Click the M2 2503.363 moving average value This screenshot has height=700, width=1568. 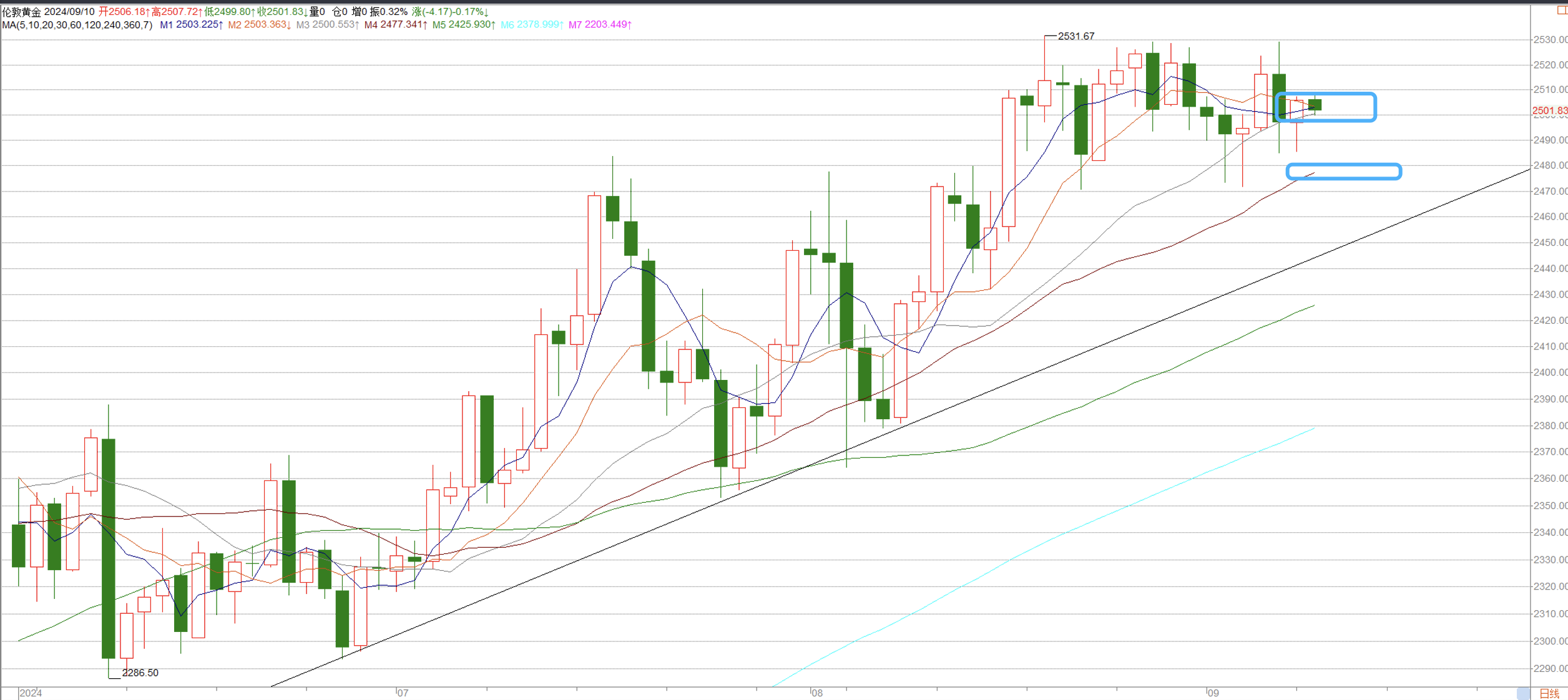click(x=260, y=25)
